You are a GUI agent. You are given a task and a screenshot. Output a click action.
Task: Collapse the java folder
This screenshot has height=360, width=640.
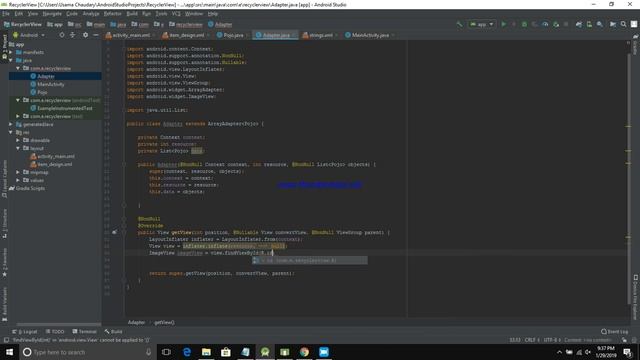pyautogui.click(x=11, y=60)
